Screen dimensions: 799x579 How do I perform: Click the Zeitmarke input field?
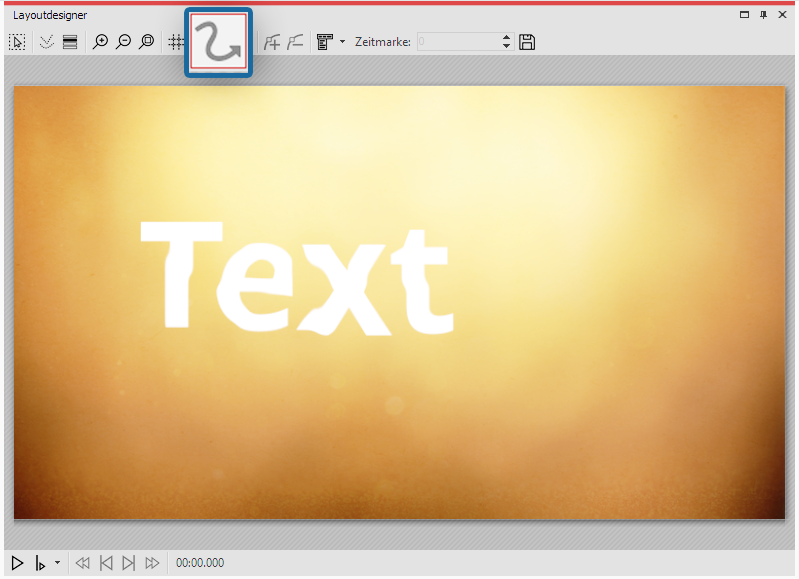[456, 42]
